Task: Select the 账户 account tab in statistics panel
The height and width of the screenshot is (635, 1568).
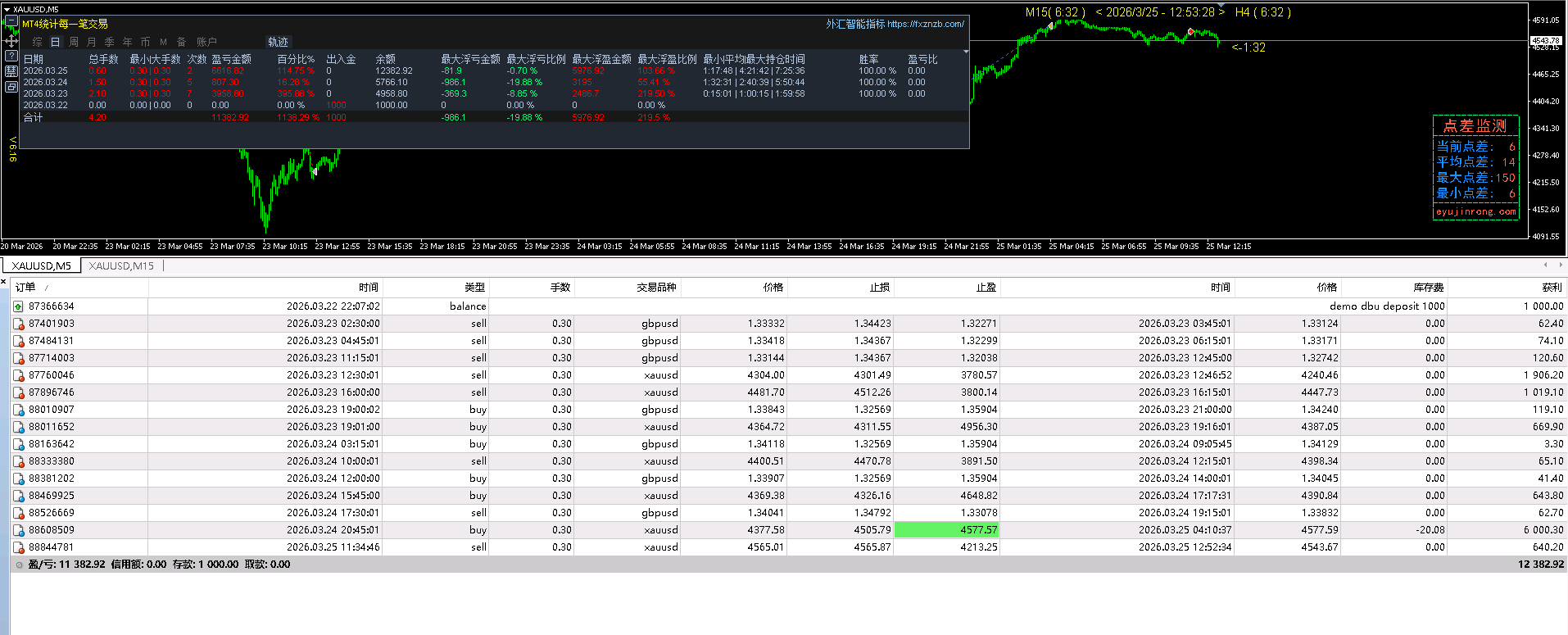Action: [206, 42]
